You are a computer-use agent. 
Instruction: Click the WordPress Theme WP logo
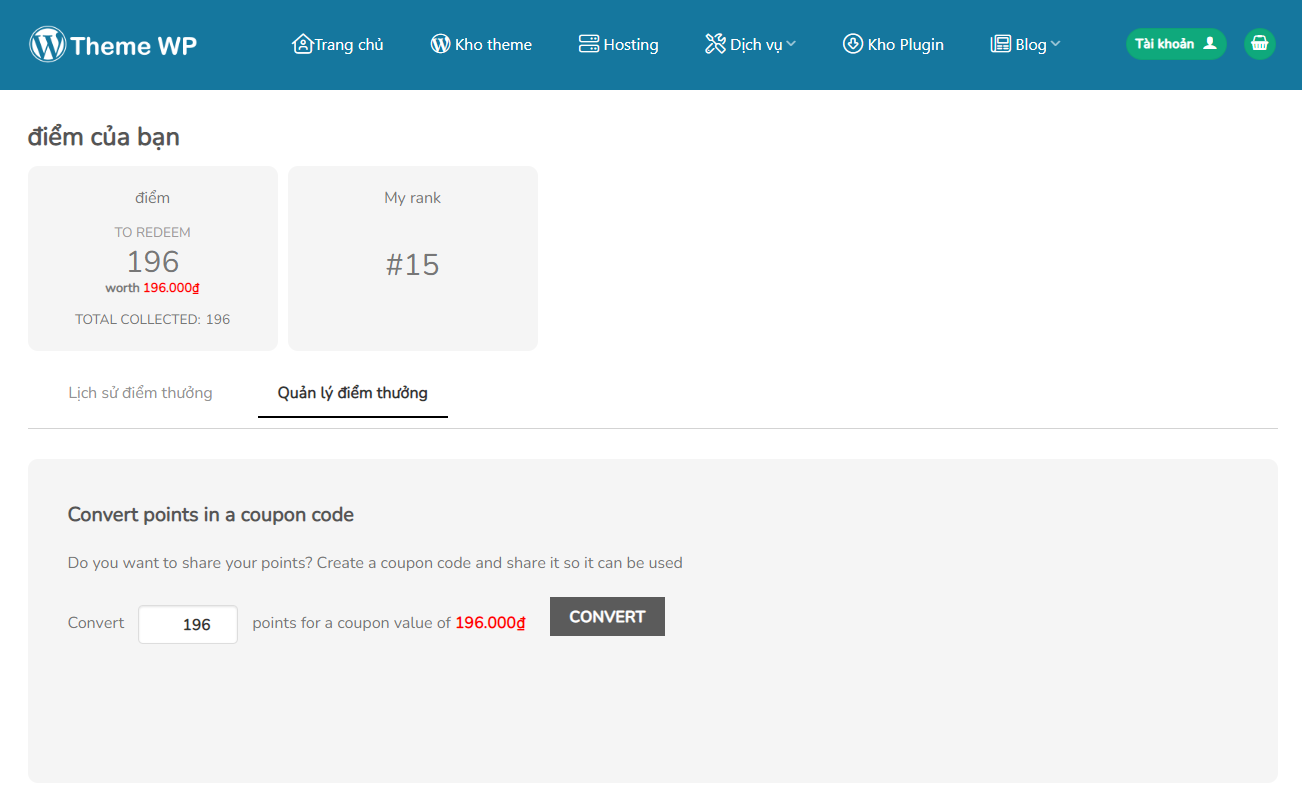click(x=113, y=45)
